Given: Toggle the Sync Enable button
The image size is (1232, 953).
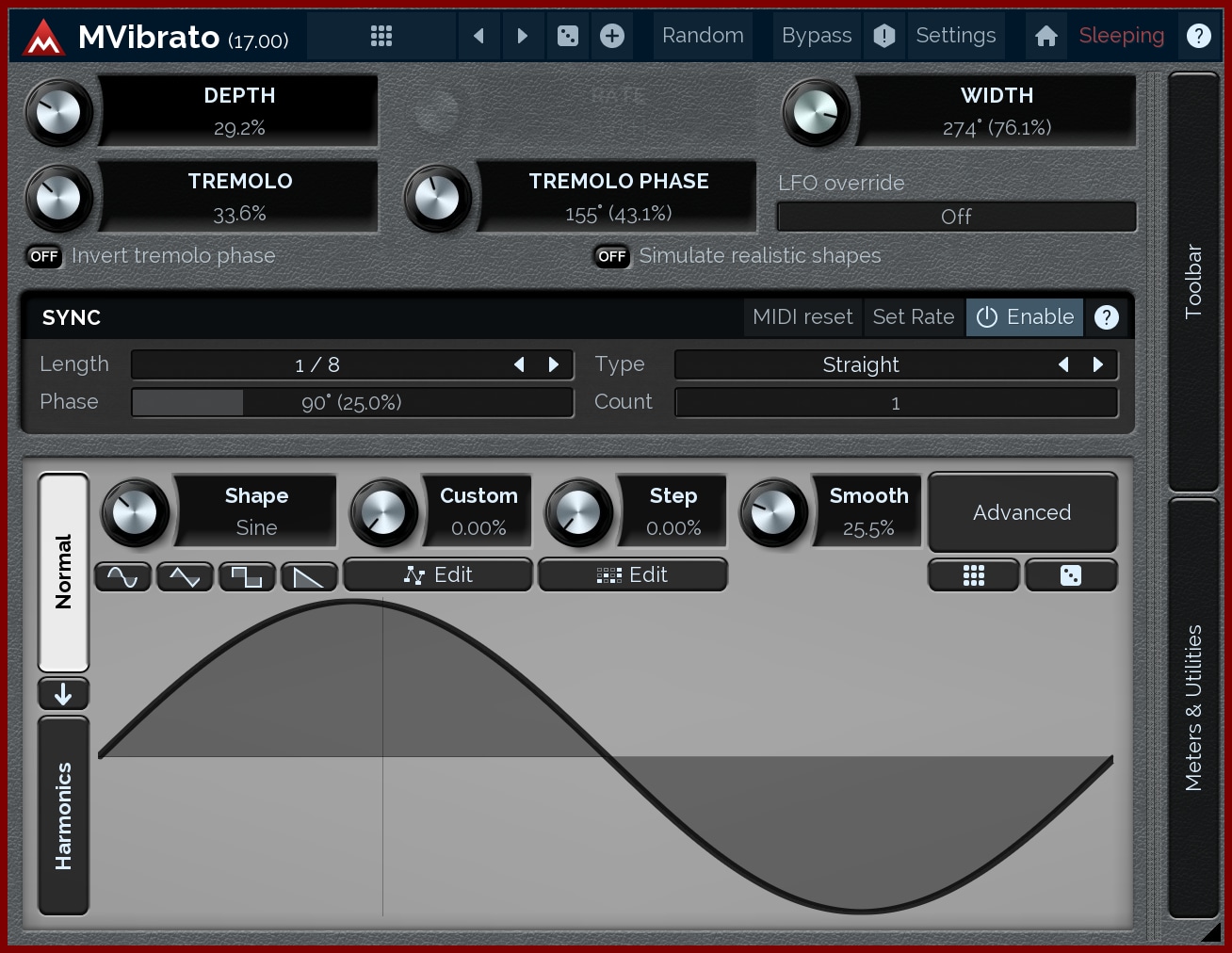Looking at the screenshot, I should click(1025, 317).
